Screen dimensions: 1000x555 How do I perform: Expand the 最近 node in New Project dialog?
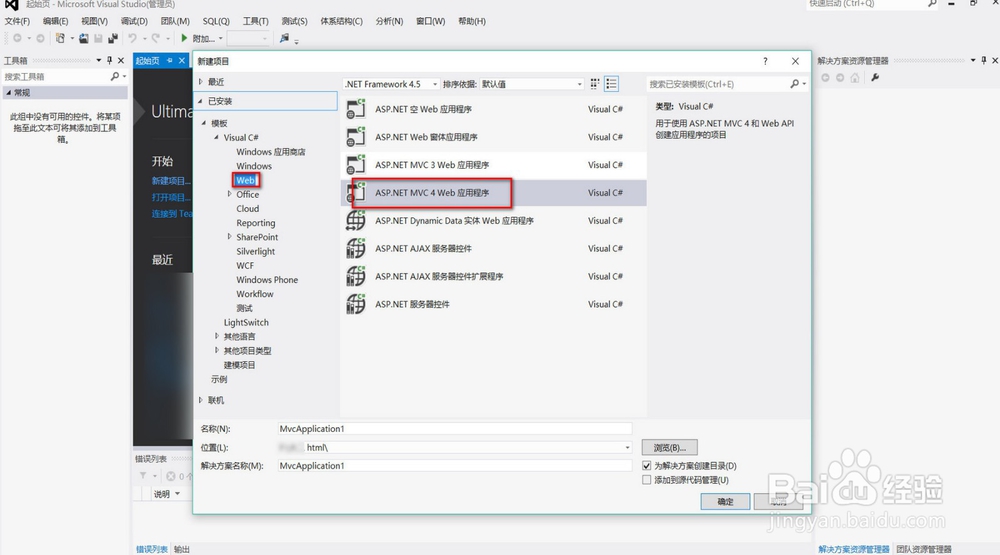(x=201, y=82)
